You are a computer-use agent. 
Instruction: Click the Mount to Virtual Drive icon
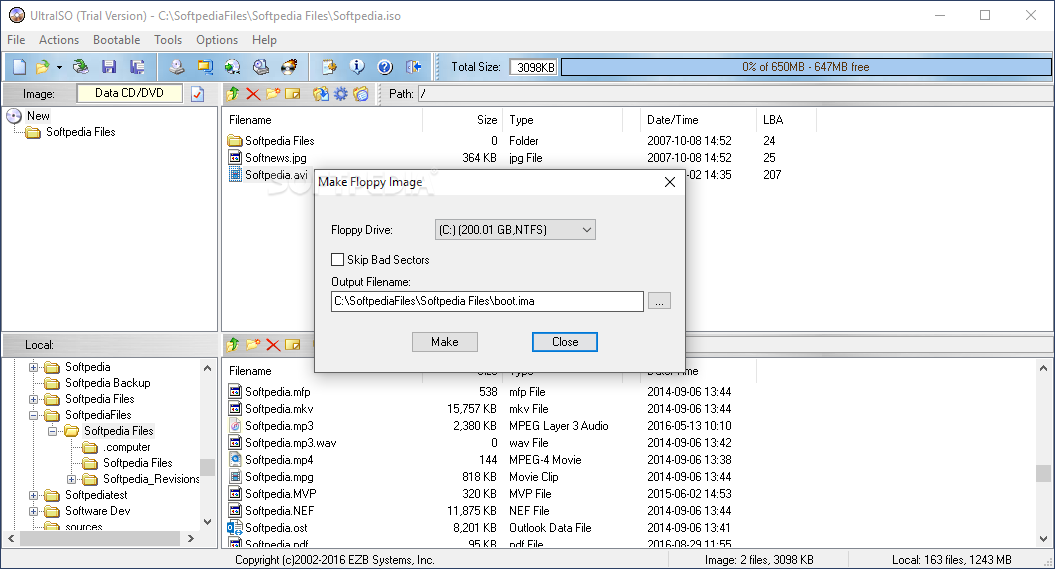pyautogui.click(x=261, y=67)
